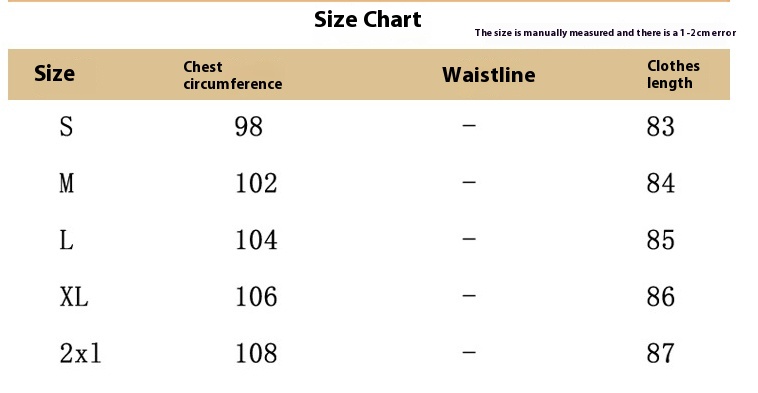Select the M size row label
758x393 pixels.
(x=67, y=183)
